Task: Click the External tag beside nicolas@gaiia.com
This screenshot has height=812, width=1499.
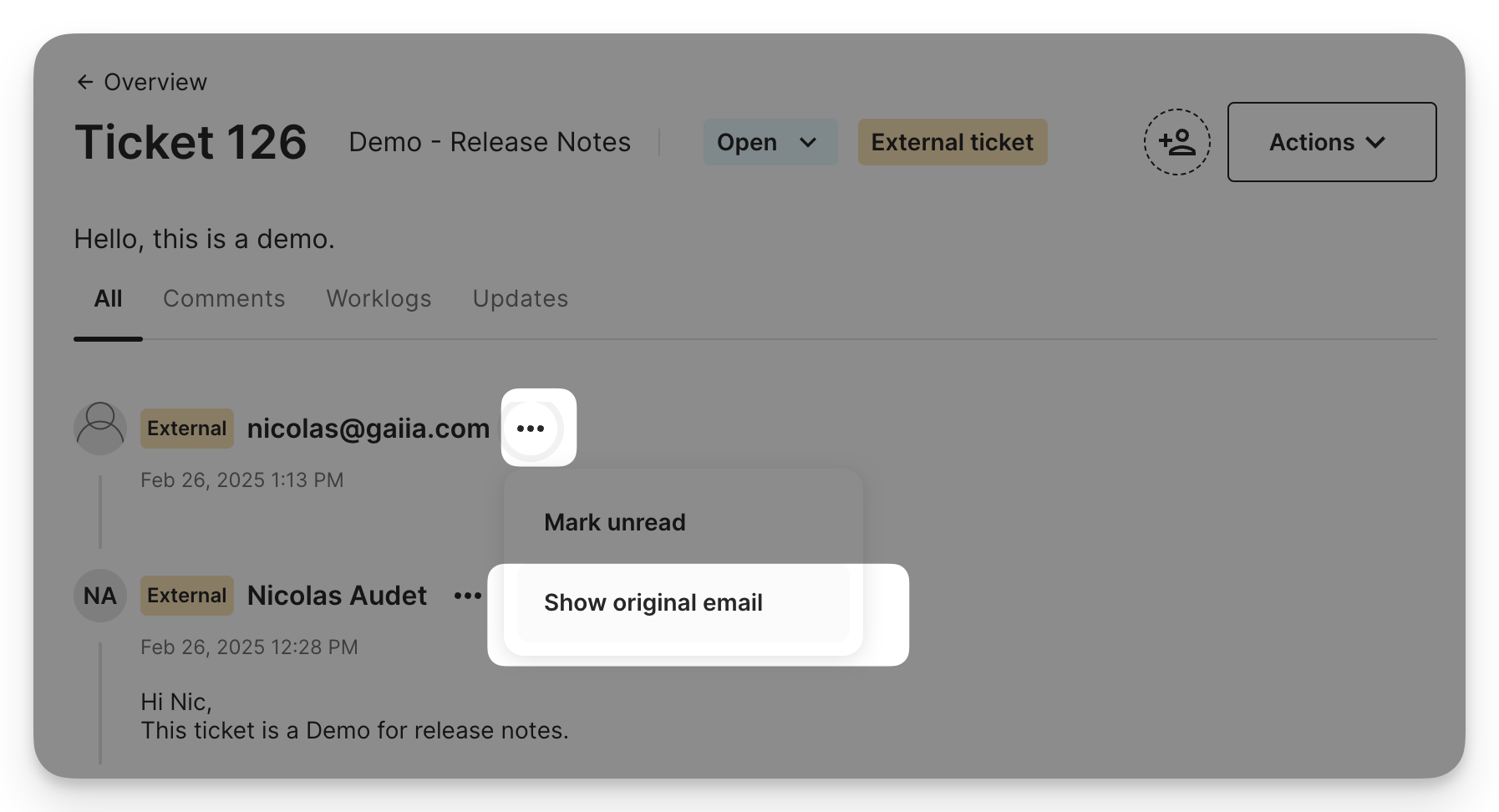Action: 187,429
